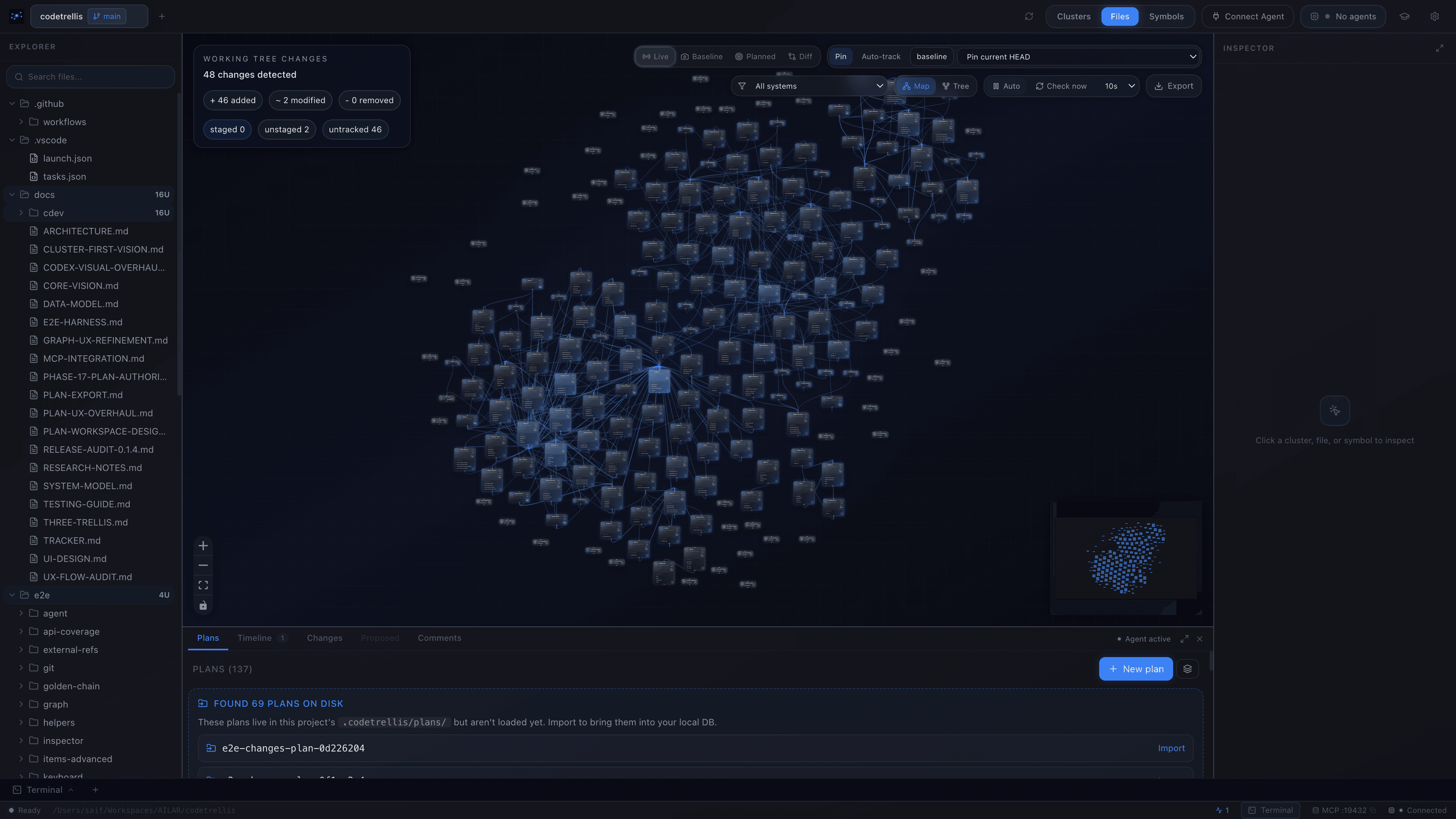
Task: Open settings gear in top bar
Action: (x=1434, y=16)
